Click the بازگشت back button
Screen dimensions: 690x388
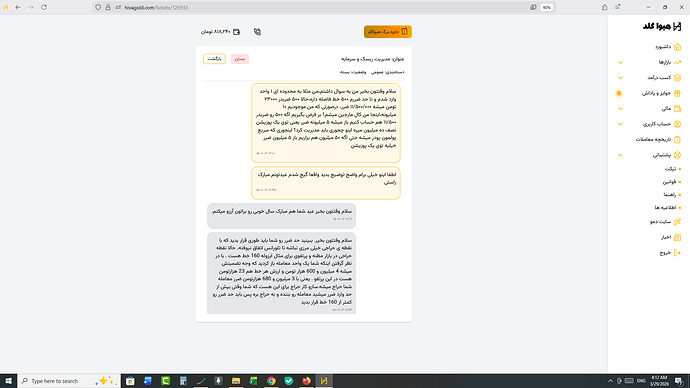pyautogui.click(x=214, y=59)
